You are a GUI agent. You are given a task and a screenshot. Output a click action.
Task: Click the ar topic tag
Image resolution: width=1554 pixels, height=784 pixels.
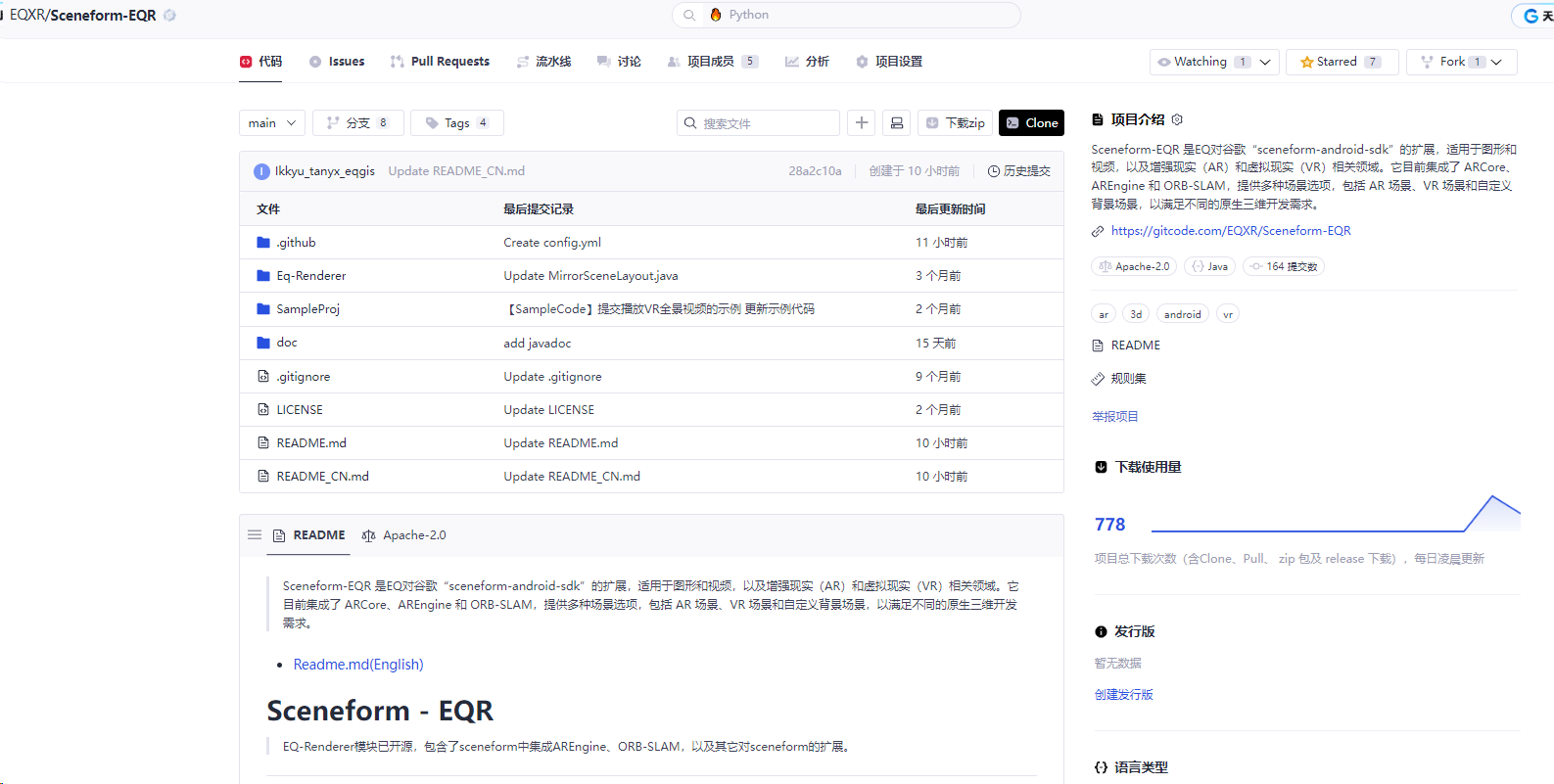point(1104,314)
